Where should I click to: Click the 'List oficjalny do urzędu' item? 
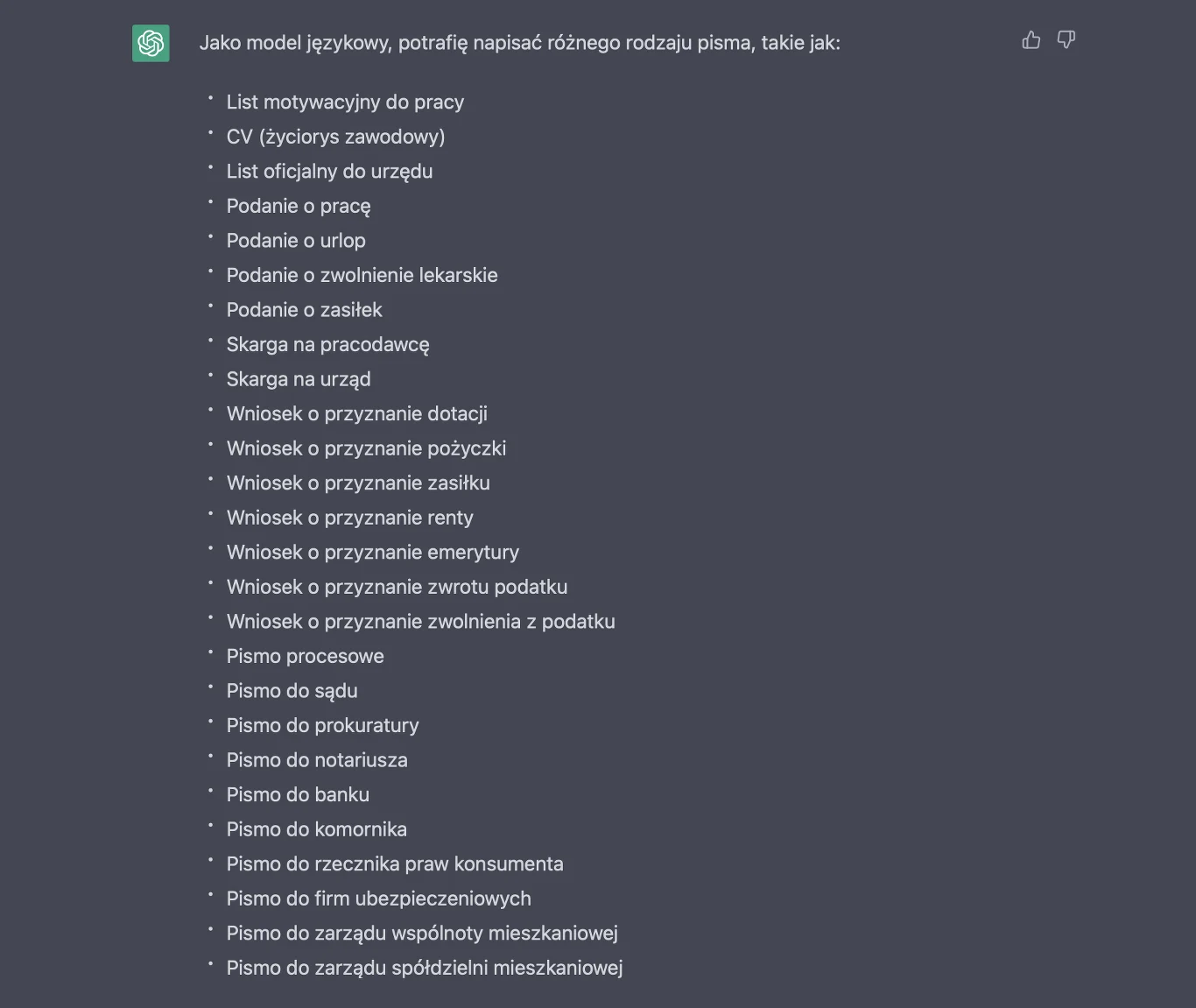pos(329,172)
